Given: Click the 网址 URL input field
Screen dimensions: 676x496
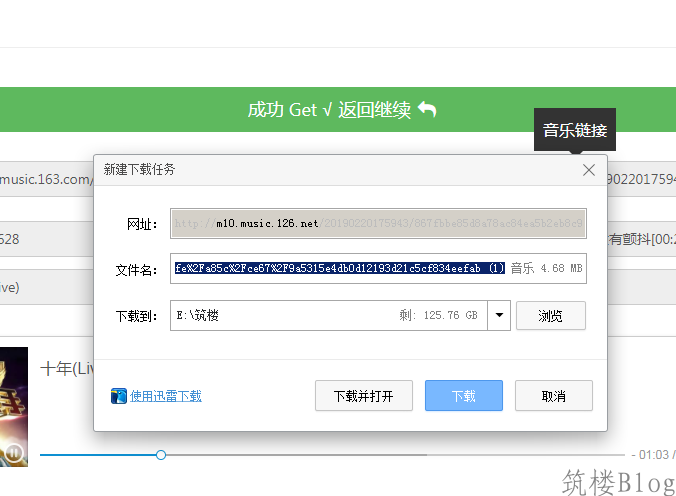Looking at the screenshot, I should [x=377, y=224].
